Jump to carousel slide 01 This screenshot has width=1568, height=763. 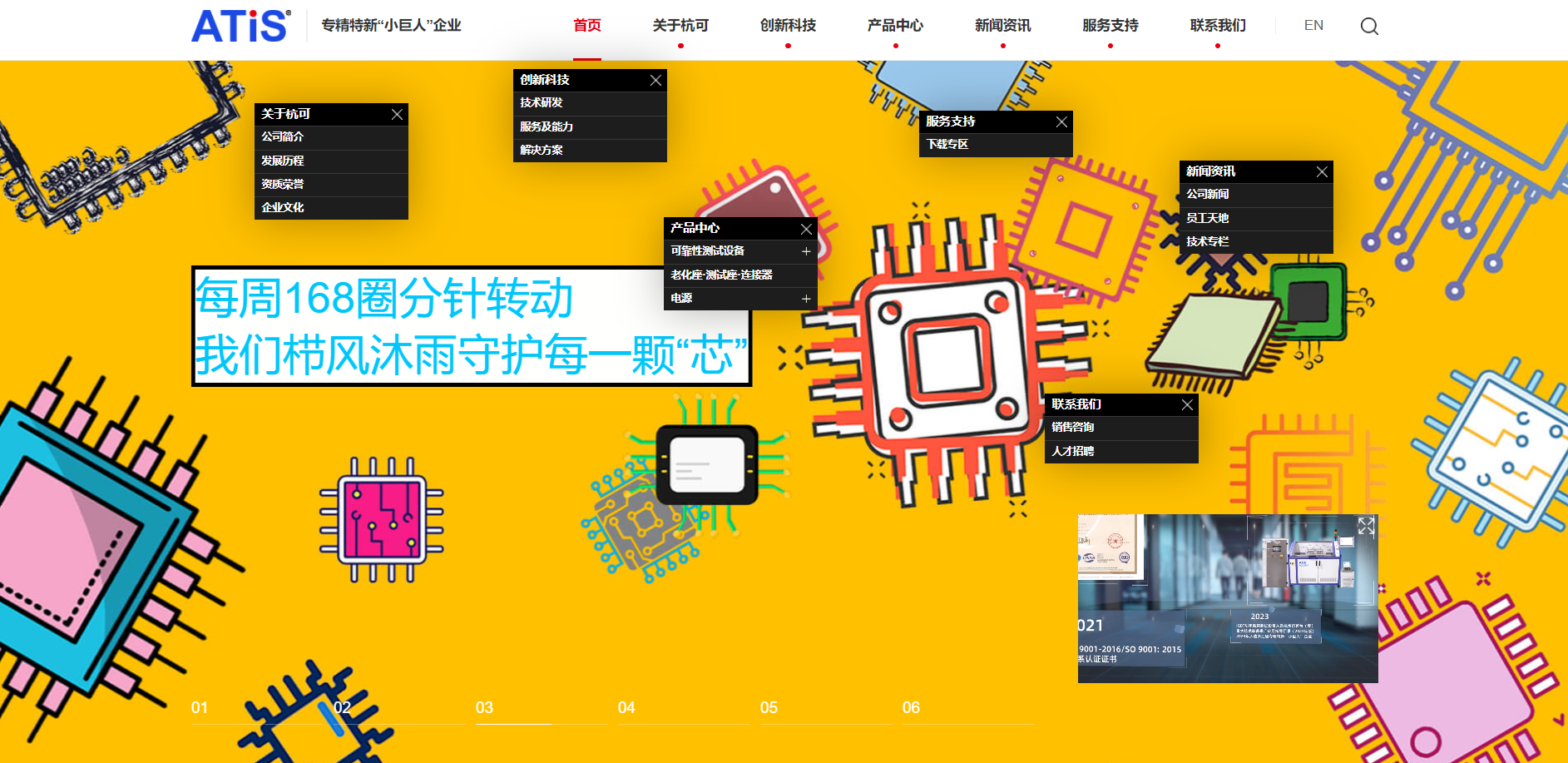pos(200,708)
